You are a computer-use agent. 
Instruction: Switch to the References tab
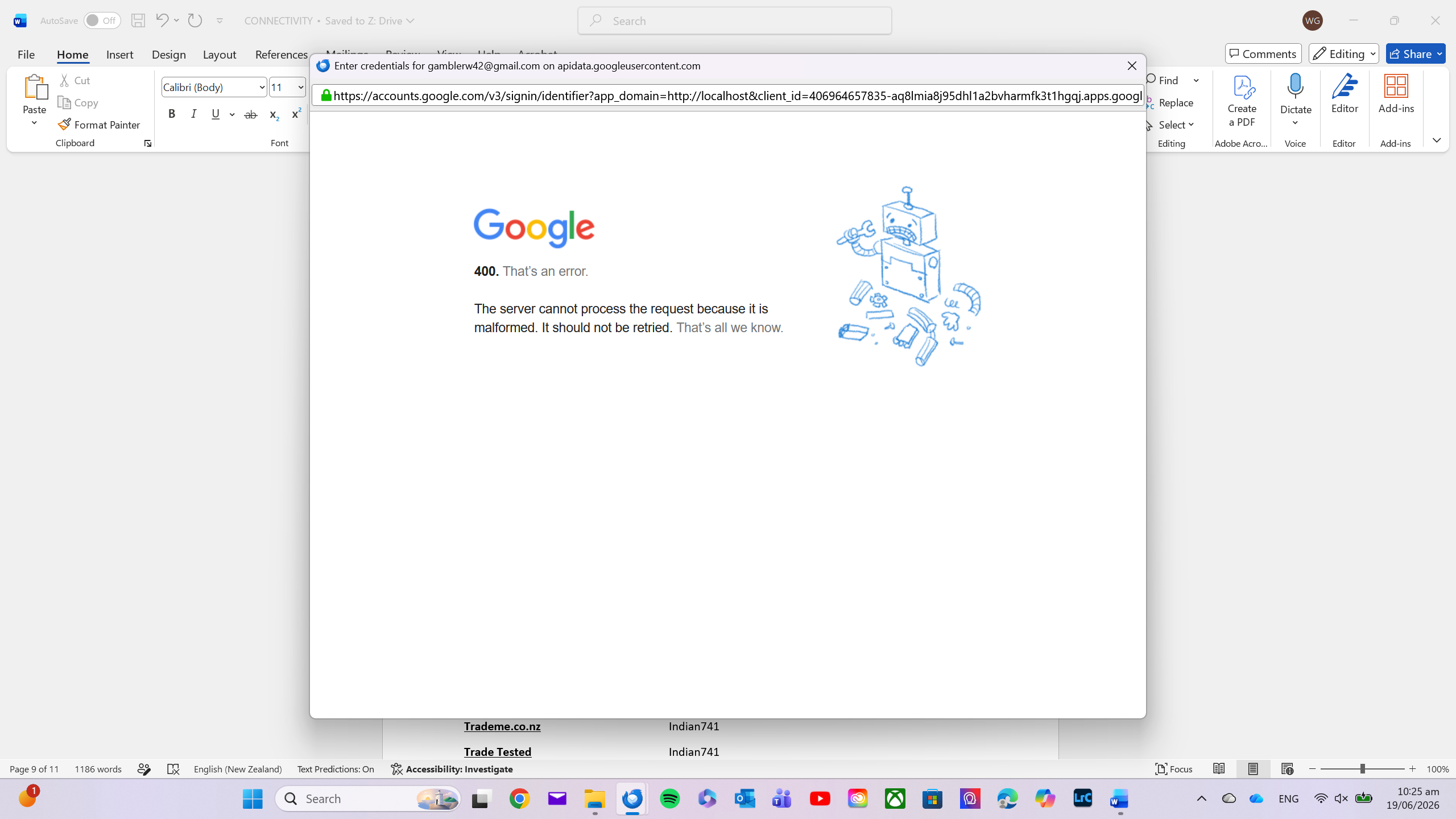[282, 54]
